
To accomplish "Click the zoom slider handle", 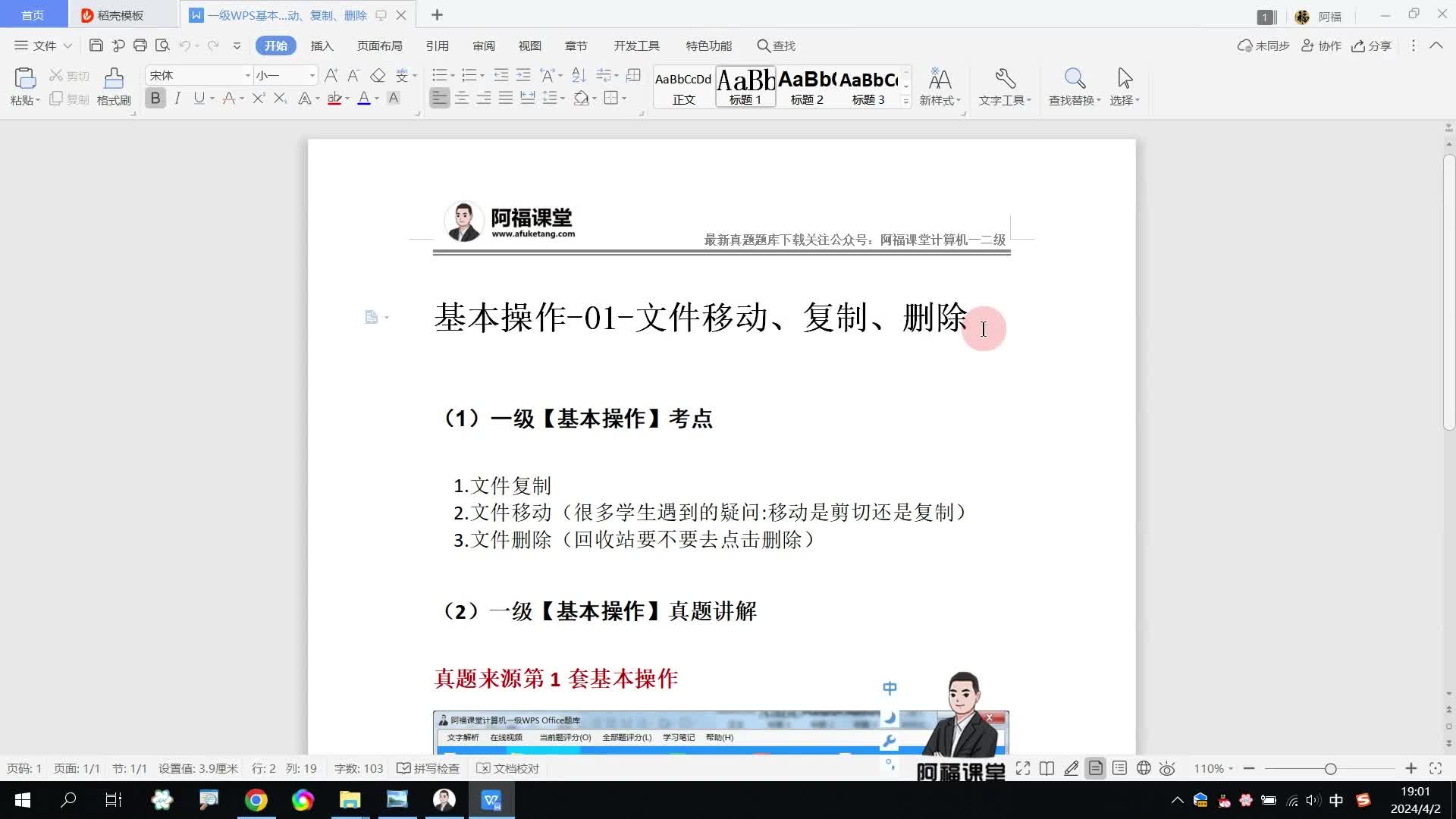I will 1330,768.
